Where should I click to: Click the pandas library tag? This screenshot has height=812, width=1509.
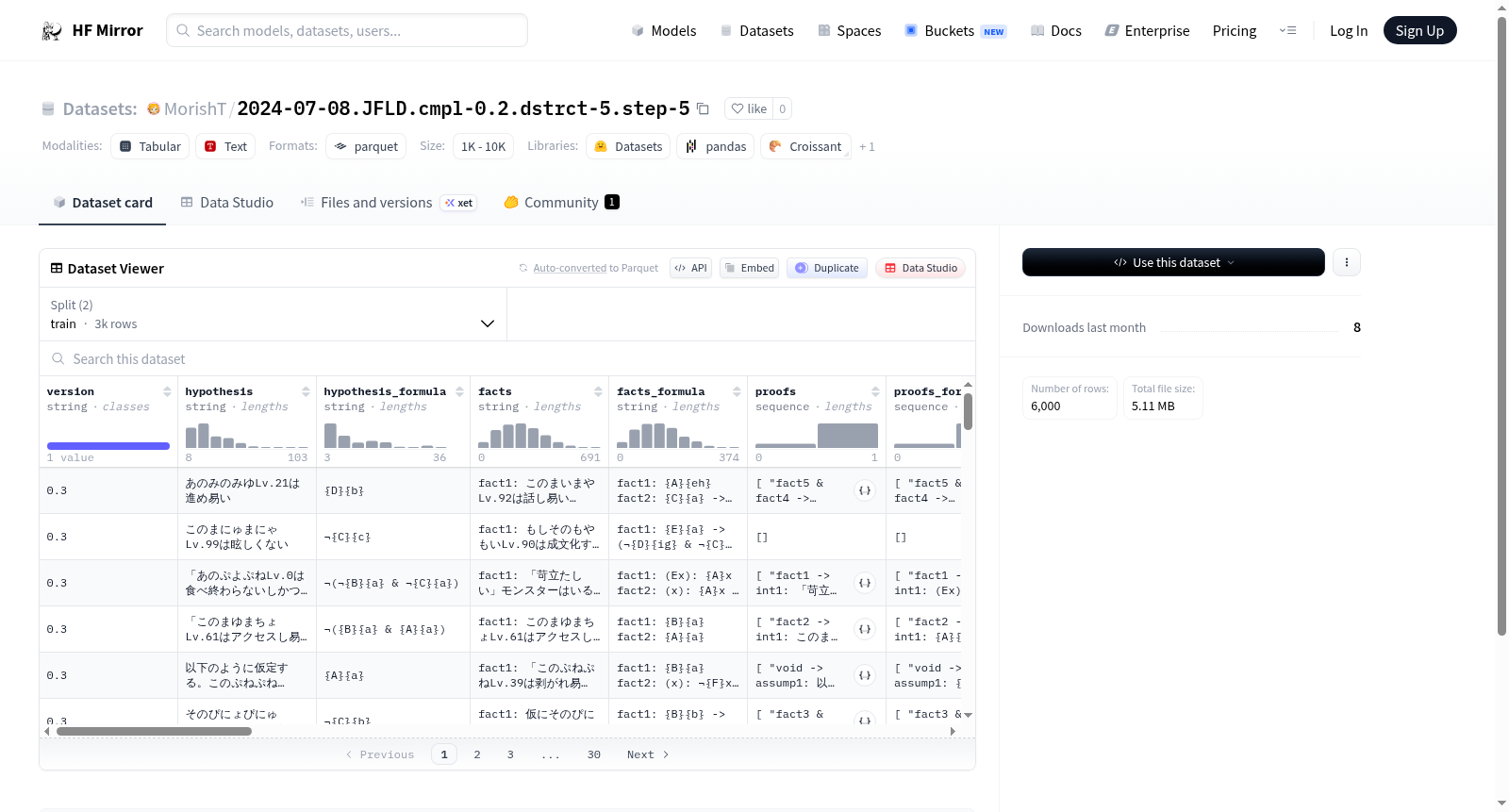pyautogui.click(x=716, y=146)
